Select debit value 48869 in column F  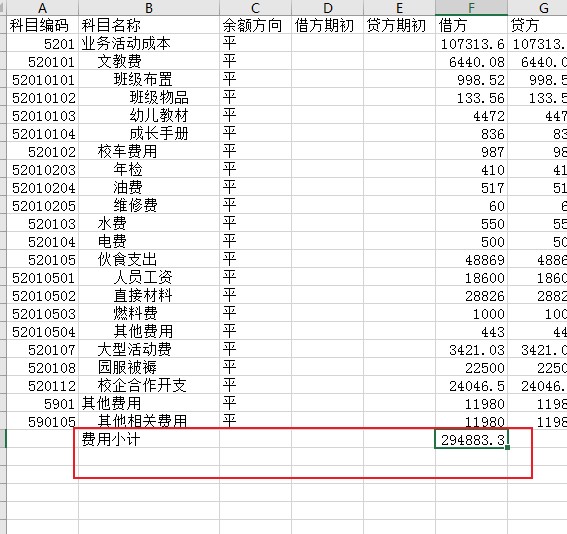click(471, 259)
